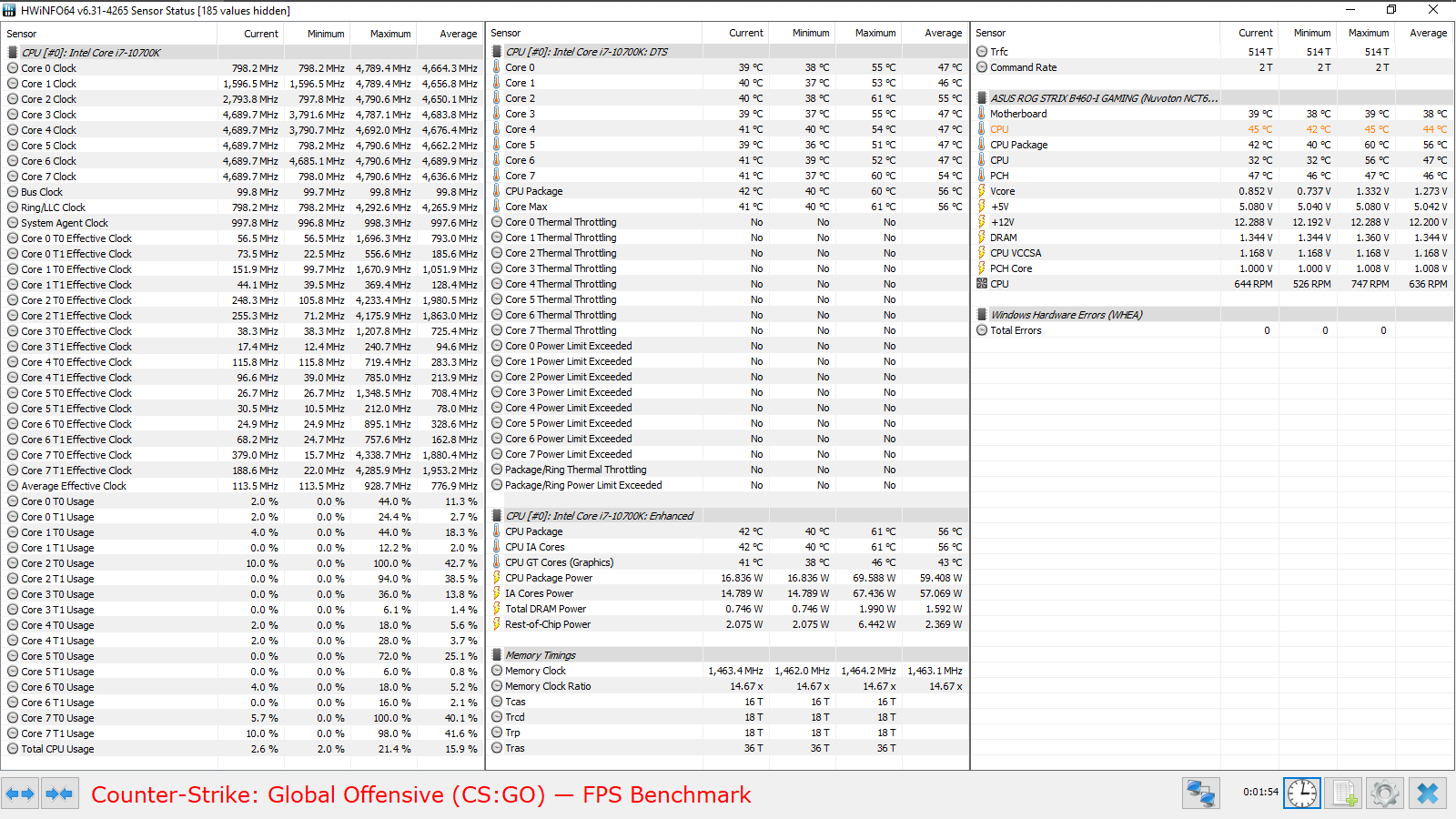Viewport: 1456px width, 819px height.
Task: Click the HWiNFO64 title bar app icon
Action: click(x=9, y=10)
